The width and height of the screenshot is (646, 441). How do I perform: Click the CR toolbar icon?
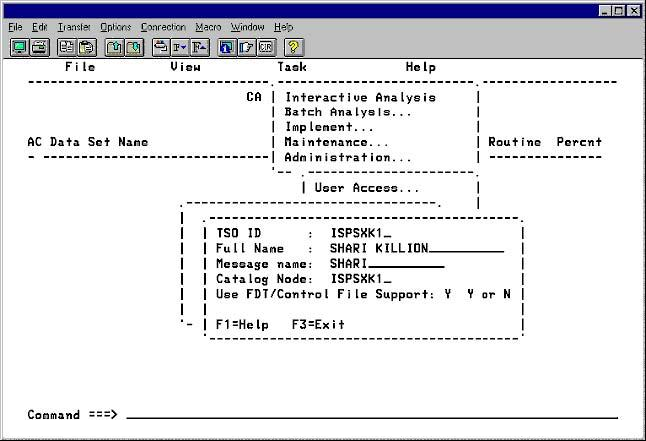pos(266,47)
